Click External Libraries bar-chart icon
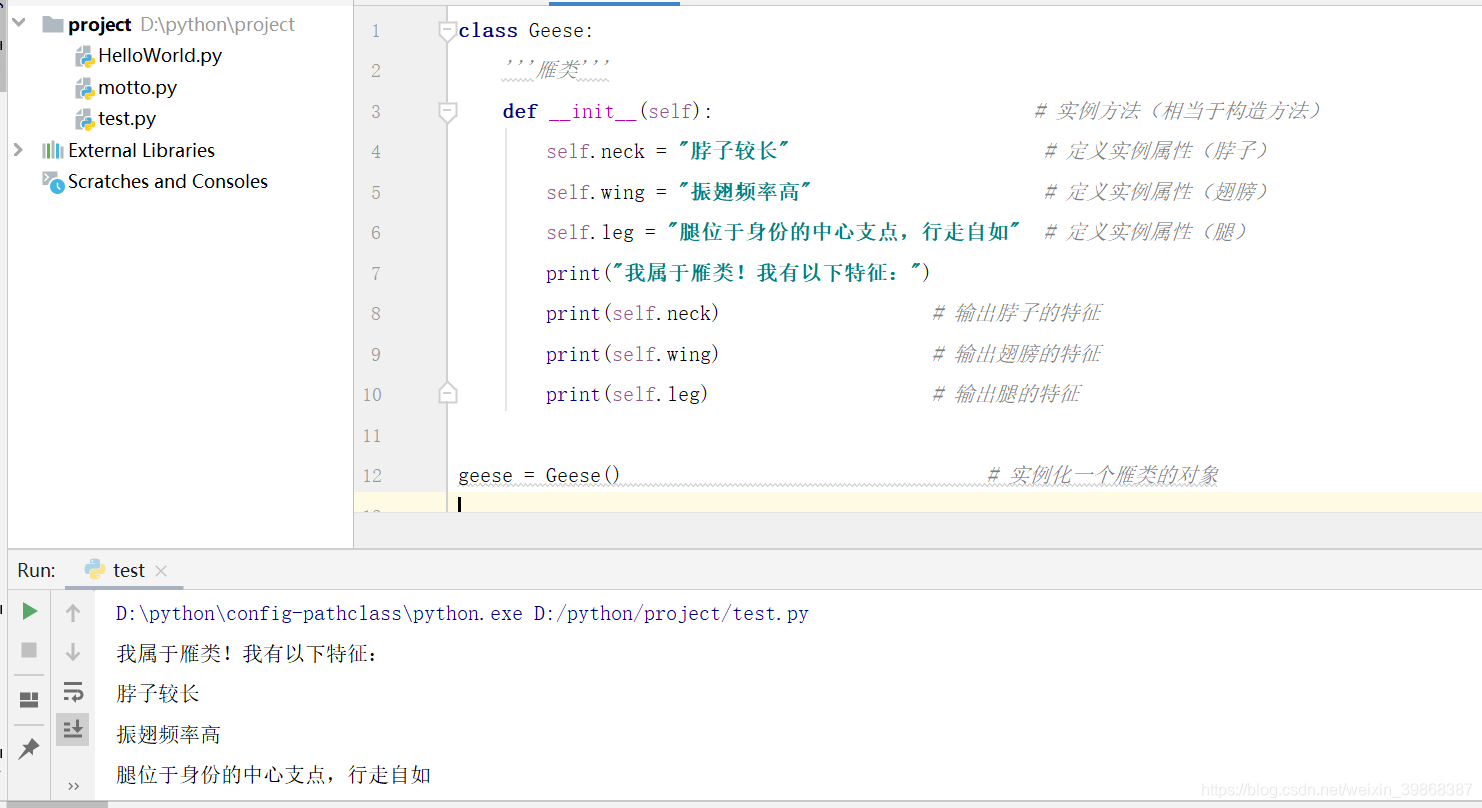The width and height of the screenshot is (1482, 808). pos(52,150)
